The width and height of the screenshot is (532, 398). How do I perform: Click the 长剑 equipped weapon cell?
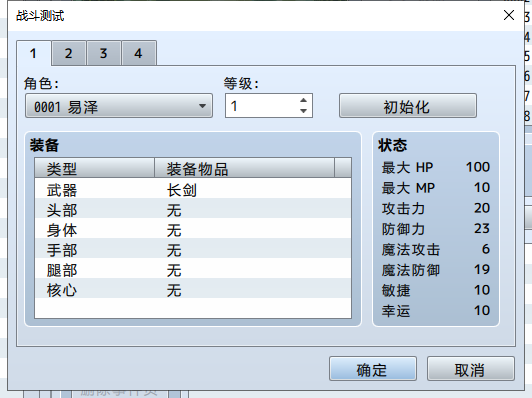[x=182, y=190]
